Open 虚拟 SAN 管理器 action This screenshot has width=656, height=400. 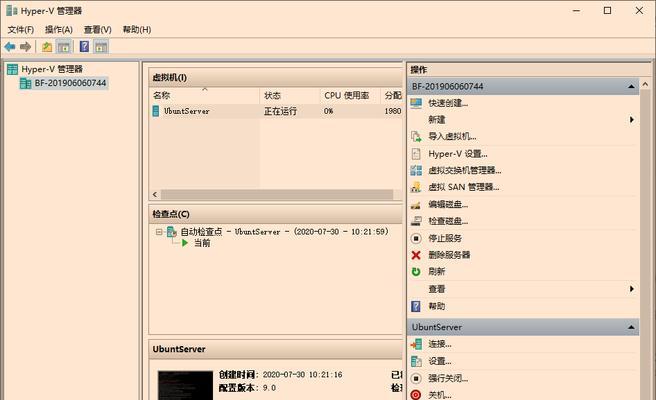coord(464,187)
